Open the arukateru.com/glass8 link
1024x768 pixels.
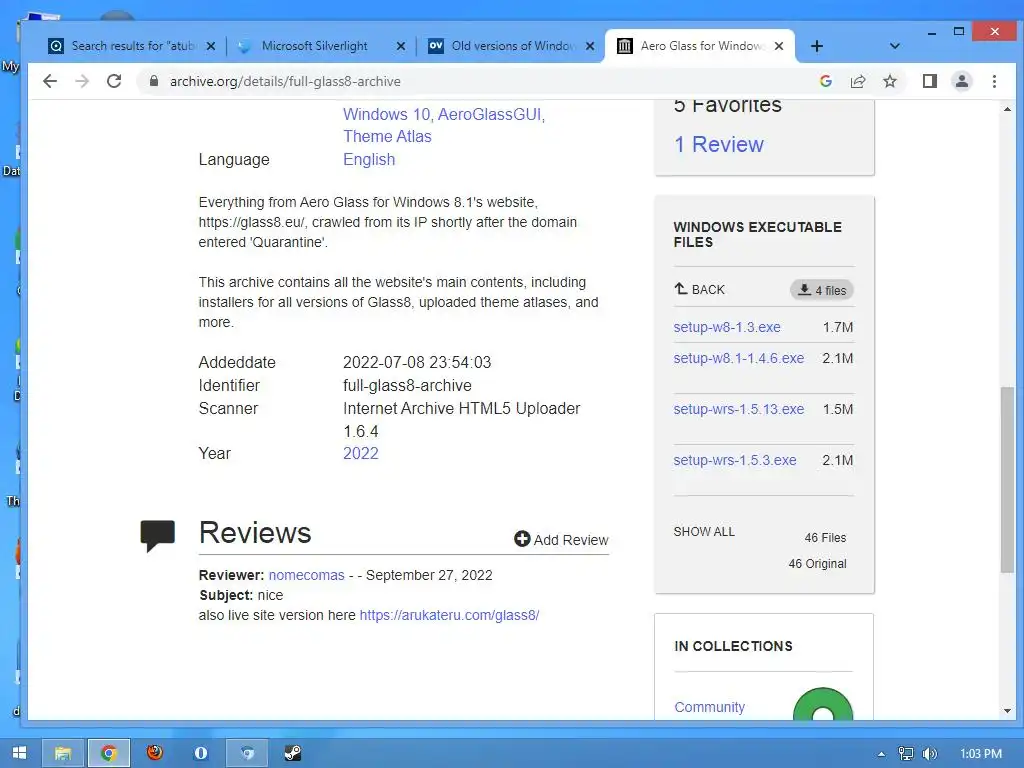449,615
